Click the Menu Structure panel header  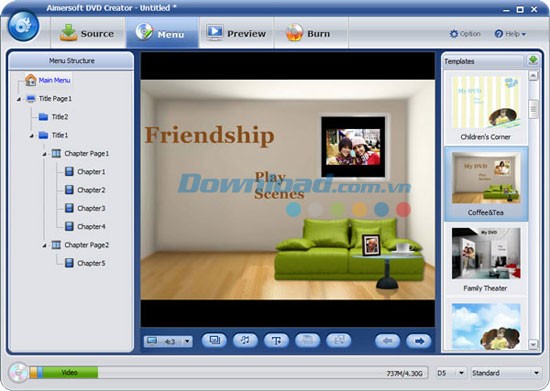[x=72, y=61]
